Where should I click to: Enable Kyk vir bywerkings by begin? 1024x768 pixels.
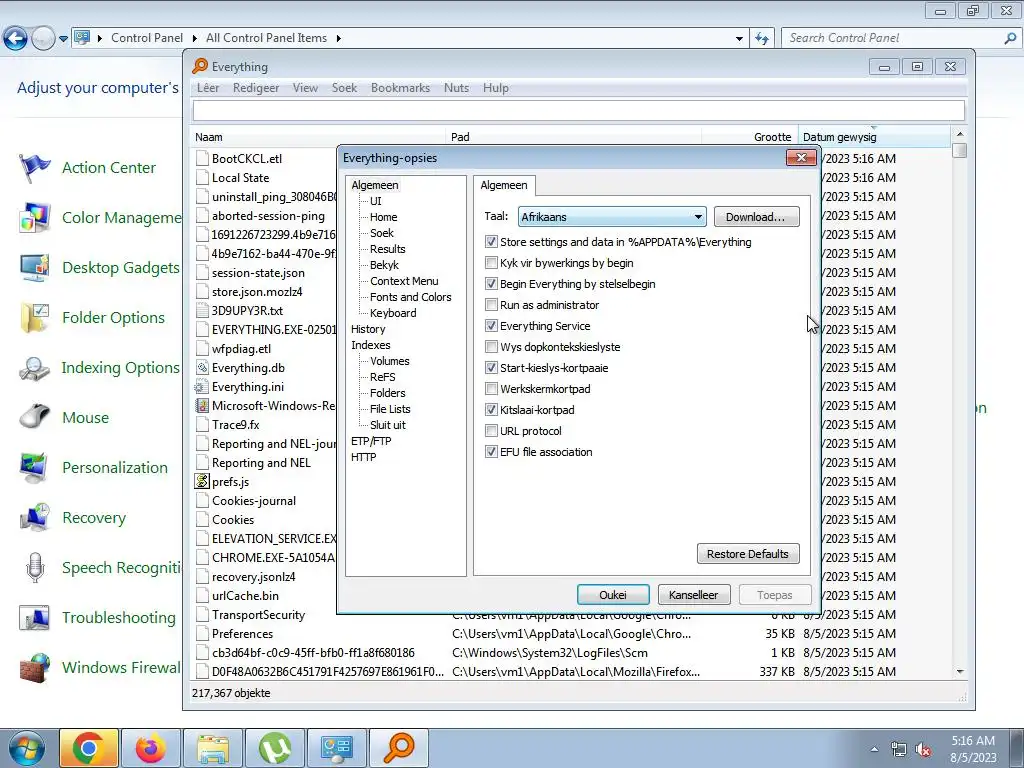[x=491, y=263]
